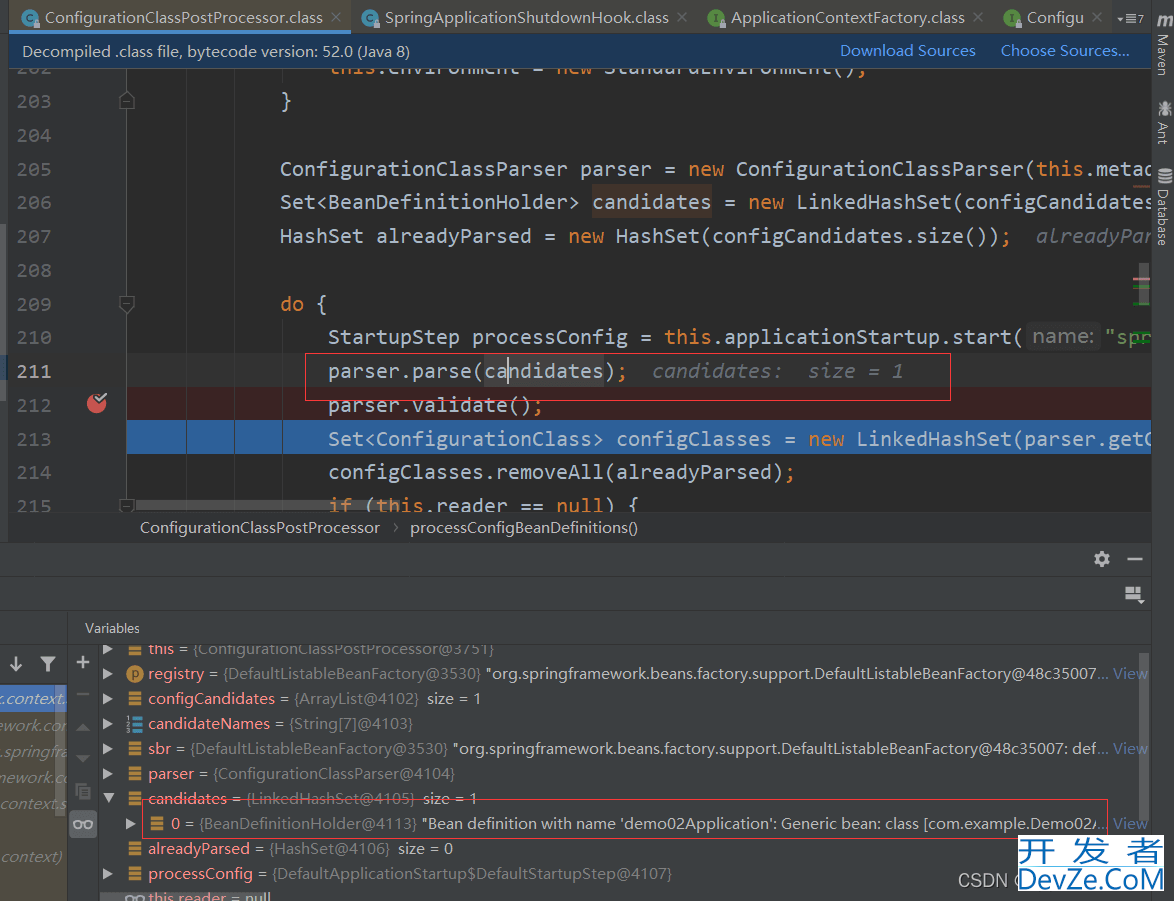This screenshot has height=901, width=1174.
Task: Click the configClasses.removeAll(alreadyParsed) line
Action: [561, 473]
